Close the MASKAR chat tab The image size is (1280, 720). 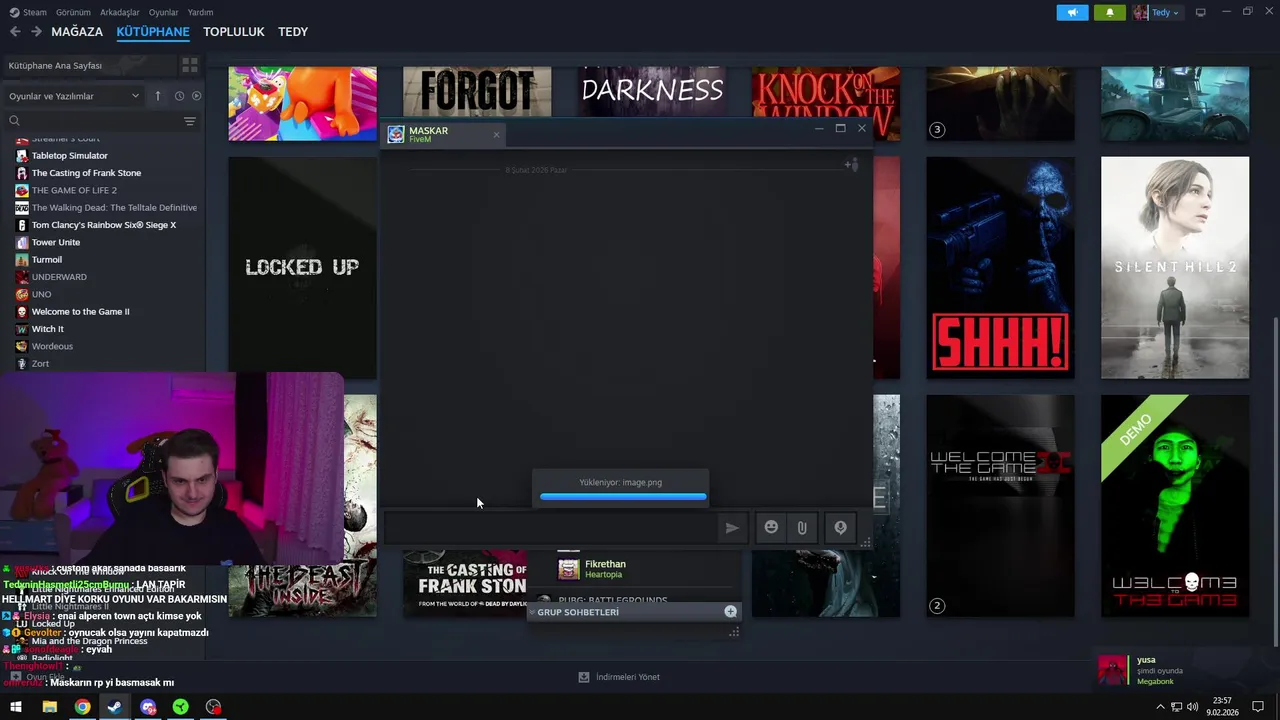496,134
